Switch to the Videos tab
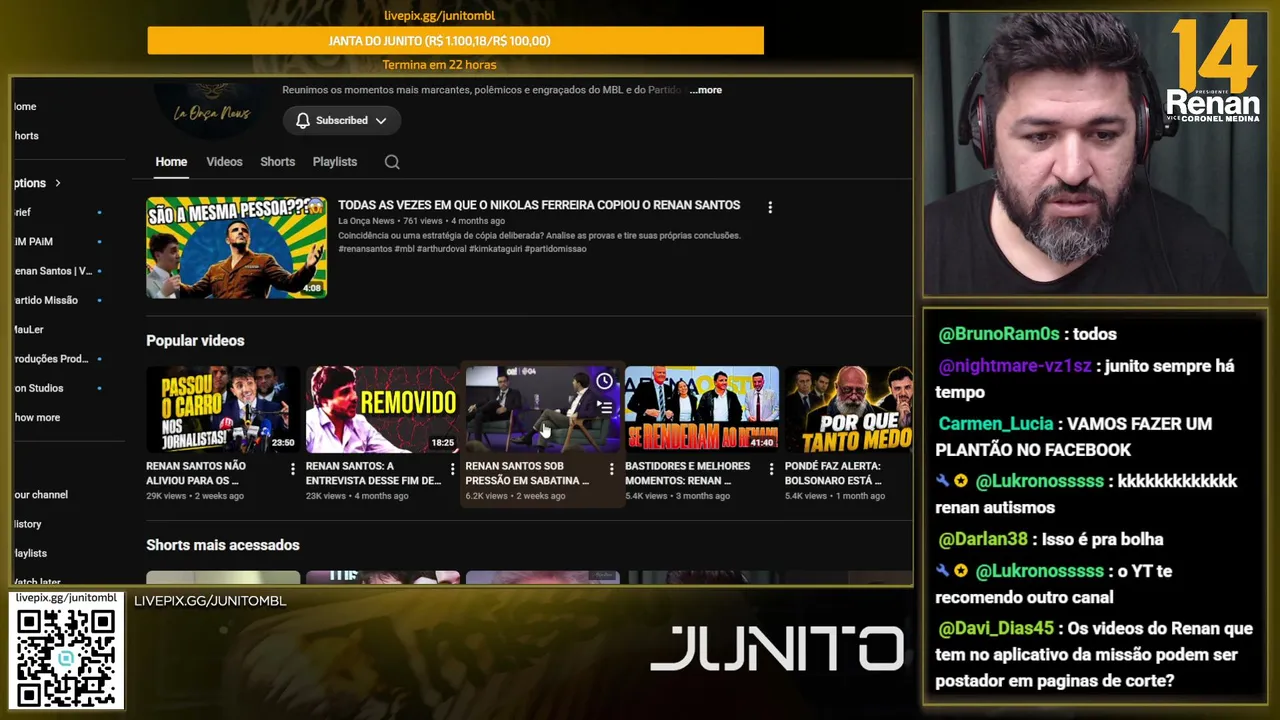 [224, 162]
